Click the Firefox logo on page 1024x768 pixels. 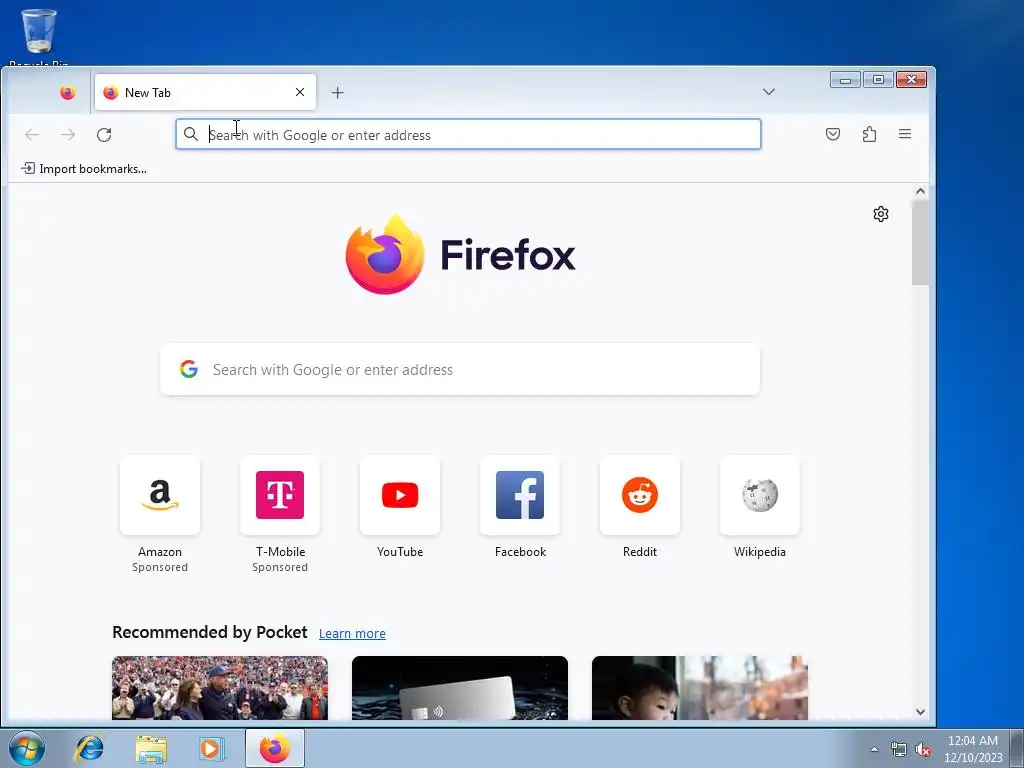[x=460, y=254]
